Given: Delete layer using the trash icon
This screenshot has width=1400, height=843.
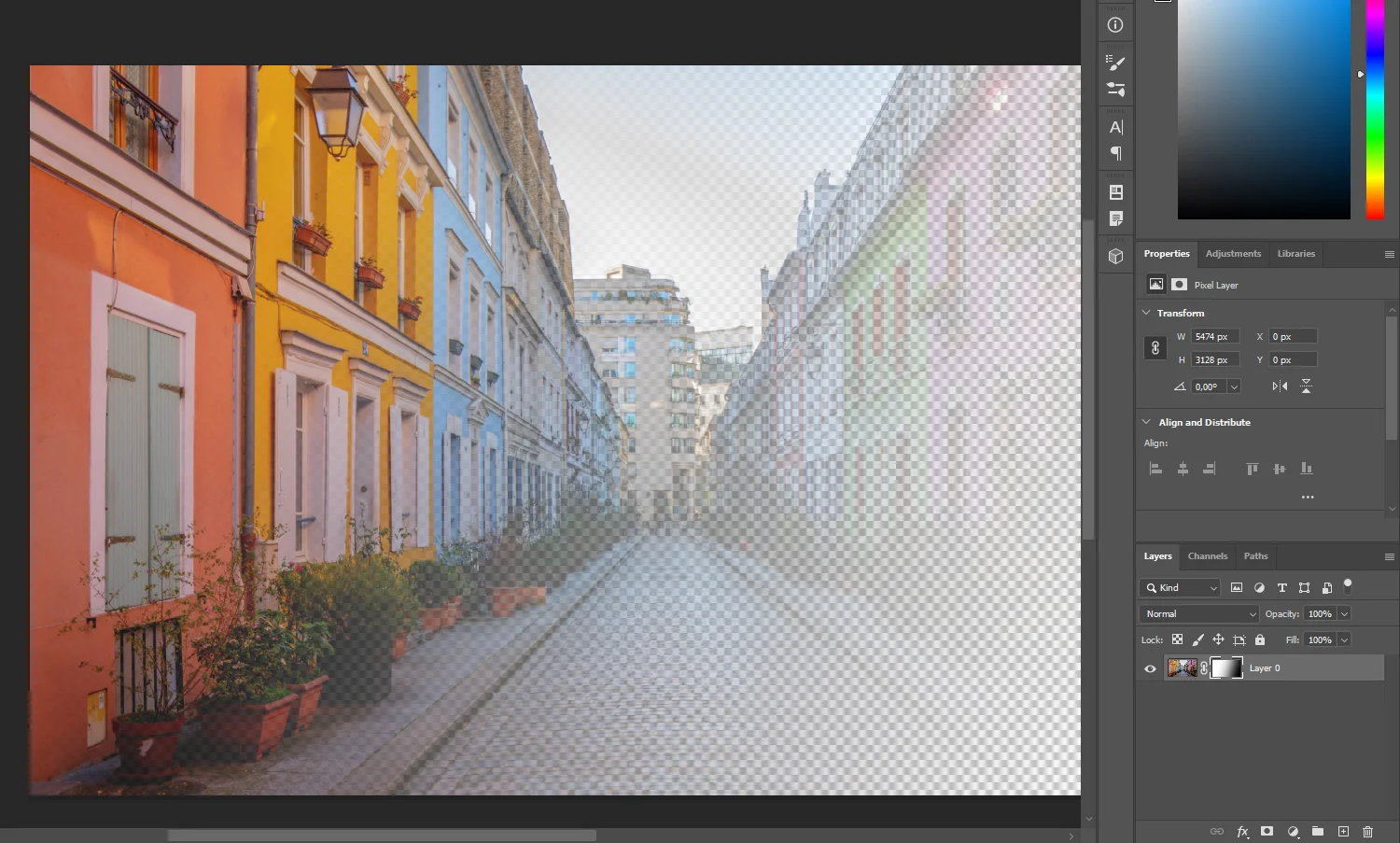Looking at the screenshot, I should click(1367, 831).
